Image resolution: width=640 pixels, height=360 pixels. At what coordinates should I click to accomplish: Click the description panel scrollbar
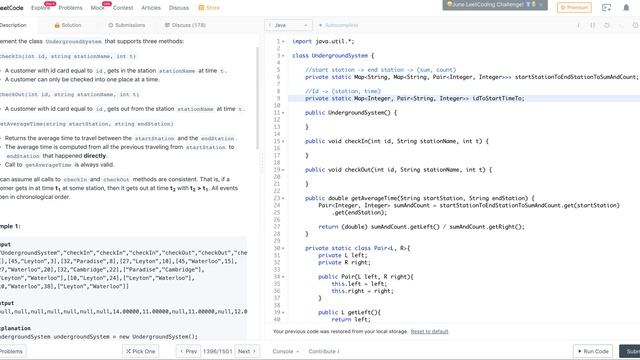258,98
